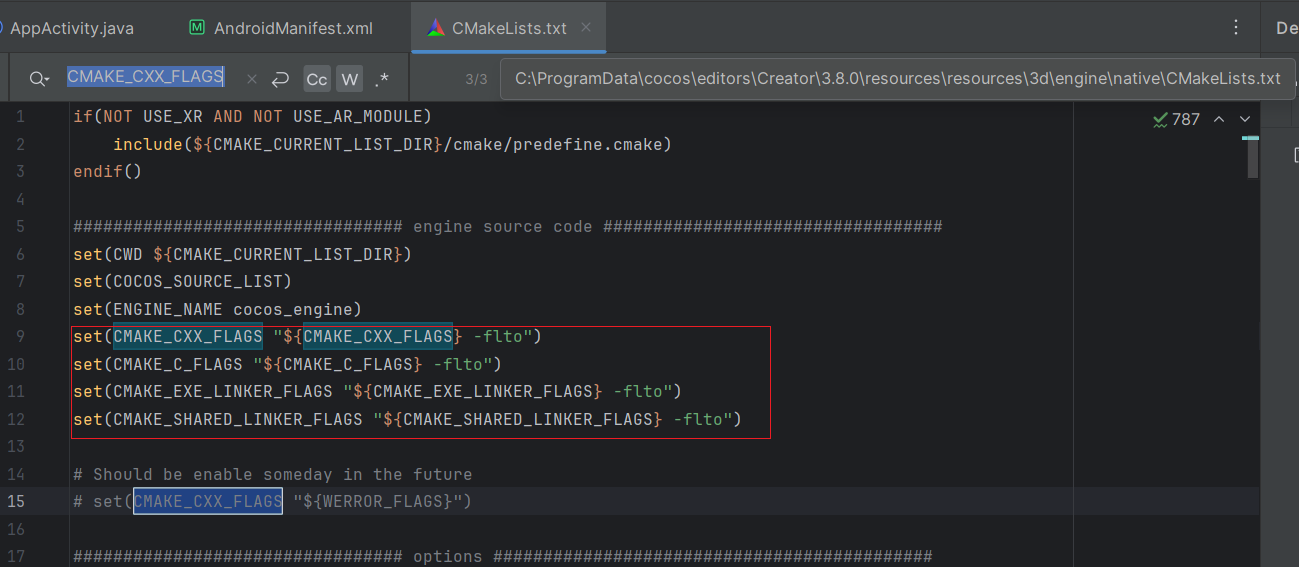Screen dimensions: 1299x567
Task: Enable Regex (.*) search option
Action: point(382,79)
